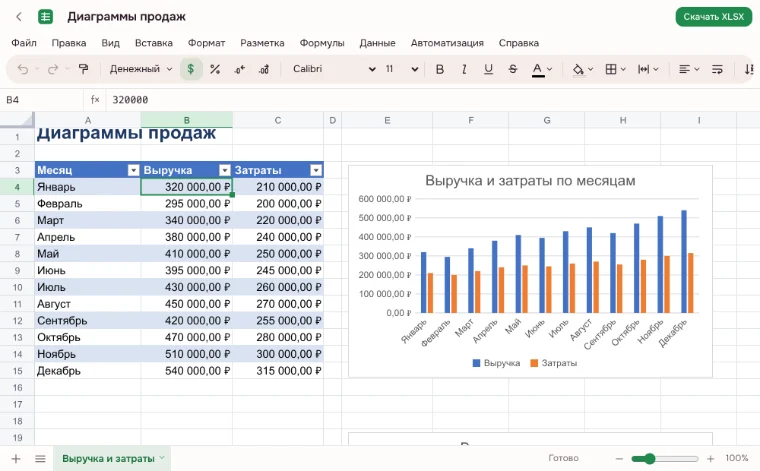Click the format painter icon
Screen dimensions: 760x471
(x=83, y=69)
